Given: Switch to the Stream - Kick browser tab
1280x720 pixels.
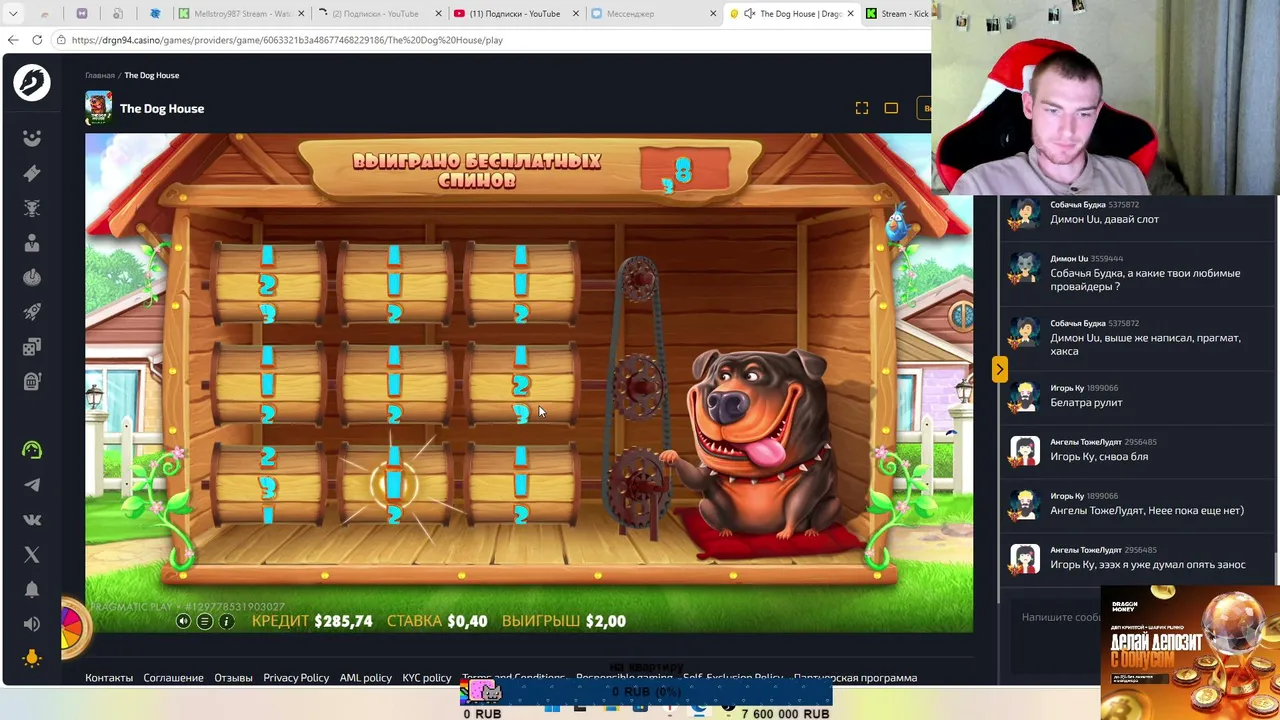Looking at the screenshot, I should pos(898,14).
